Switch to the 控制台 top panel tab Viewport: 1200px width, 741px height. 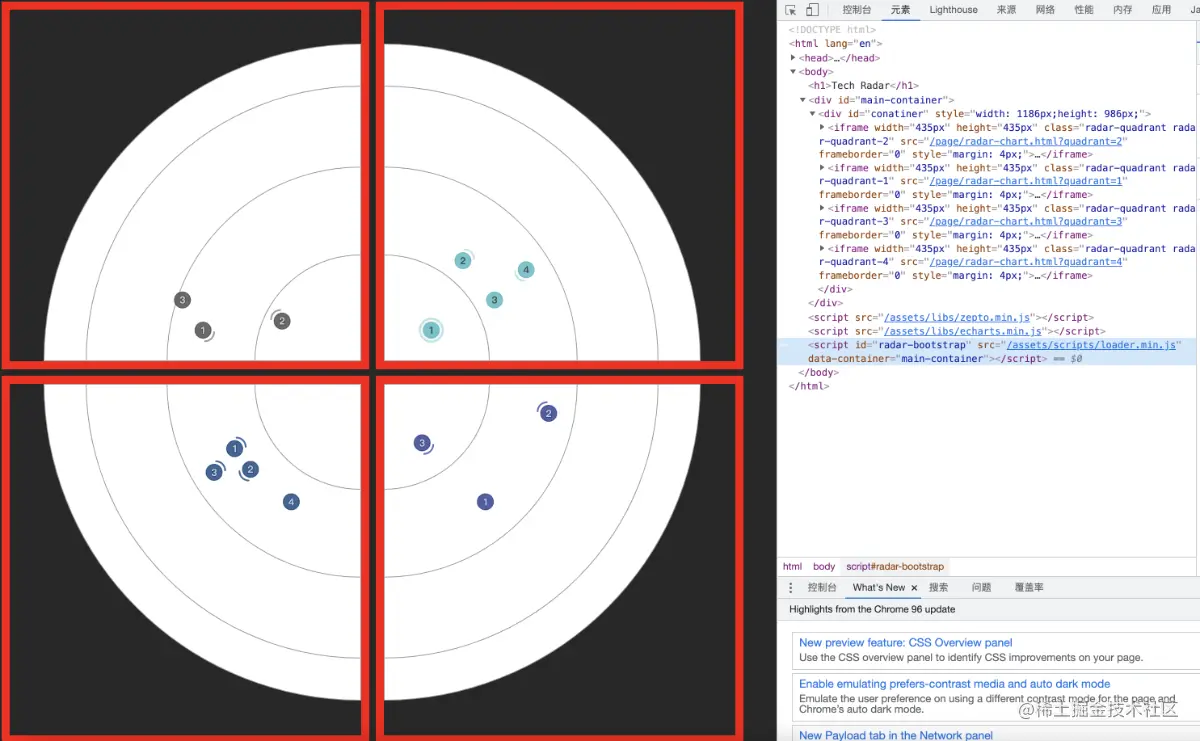click(857, 10)
